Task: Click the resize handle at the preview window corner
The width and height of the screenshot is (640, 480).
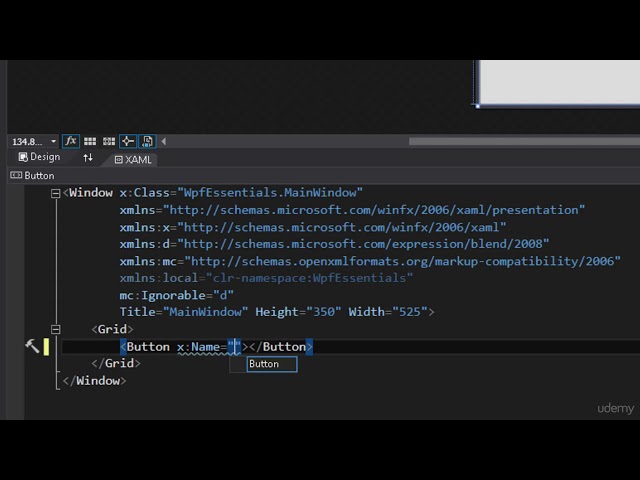Action: (x=478, y=106)
